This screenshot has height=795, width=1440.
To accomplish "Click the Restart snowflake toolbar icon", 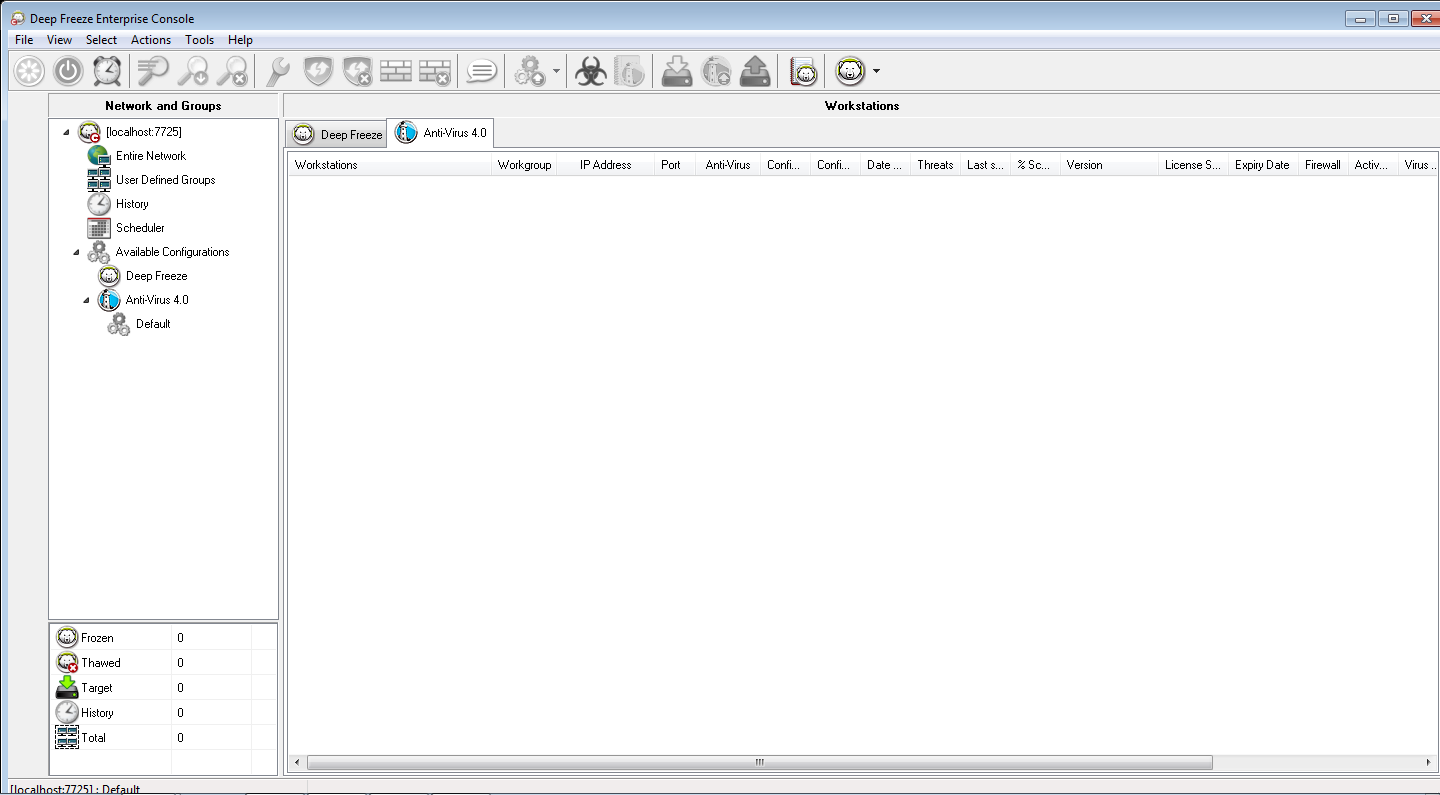I will click(29, 71).
